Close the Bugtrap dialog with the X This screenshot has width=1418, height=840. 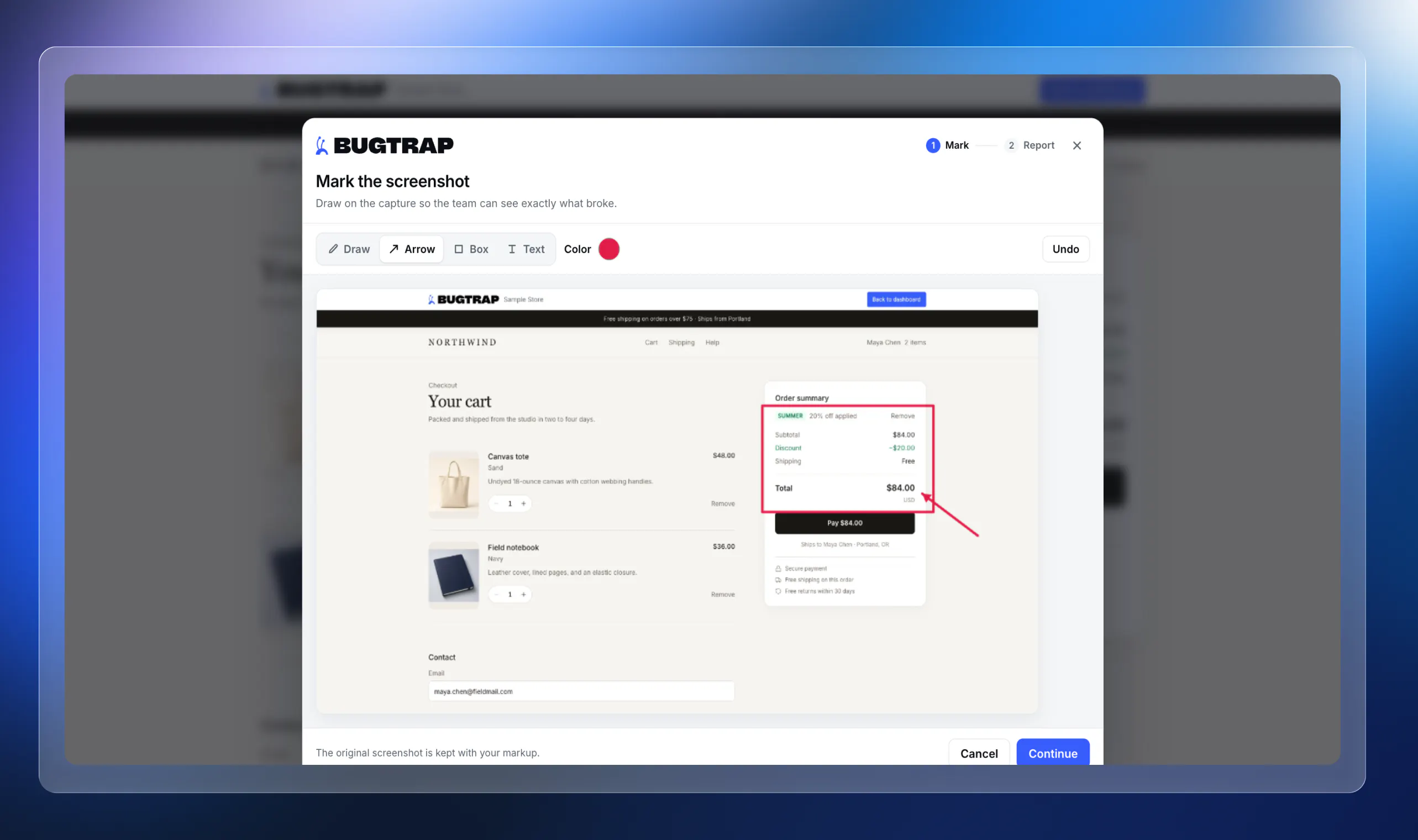point(1077,145)
